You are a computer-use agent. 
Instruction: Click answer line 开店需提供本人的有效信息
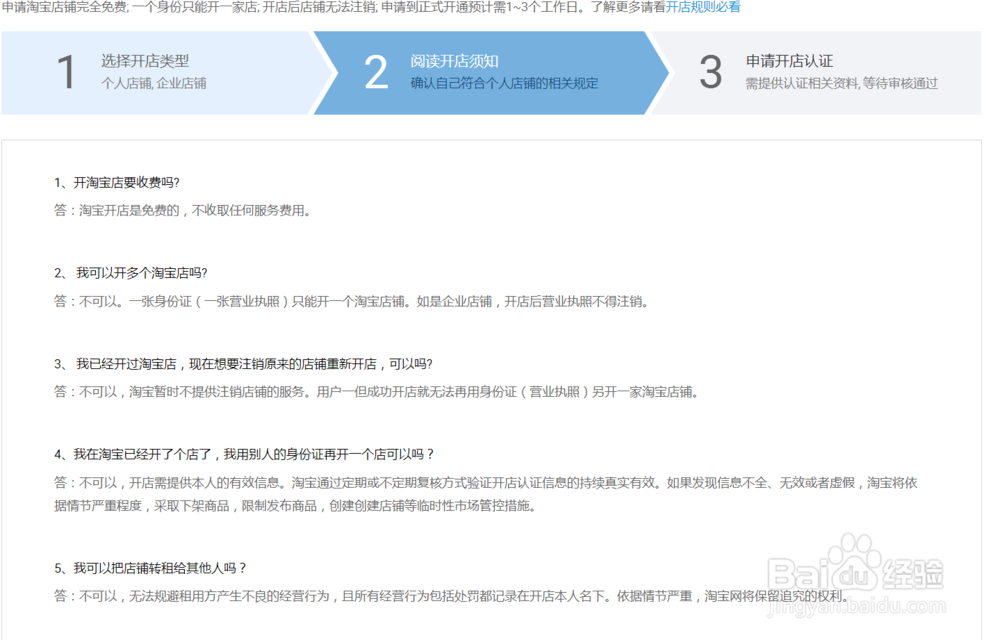point(485,483)
